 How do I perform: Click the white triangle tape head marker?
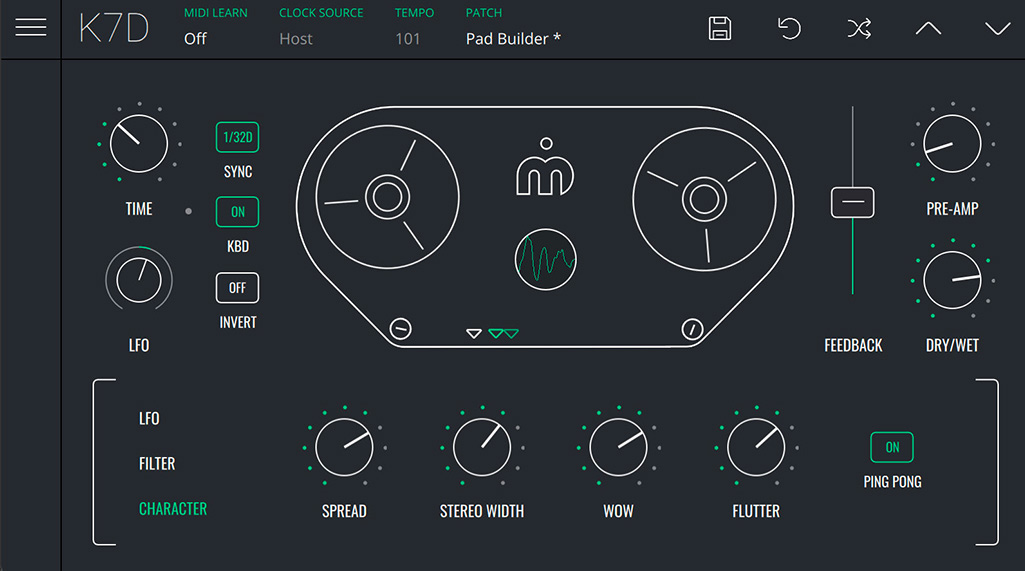pos(474,333)
